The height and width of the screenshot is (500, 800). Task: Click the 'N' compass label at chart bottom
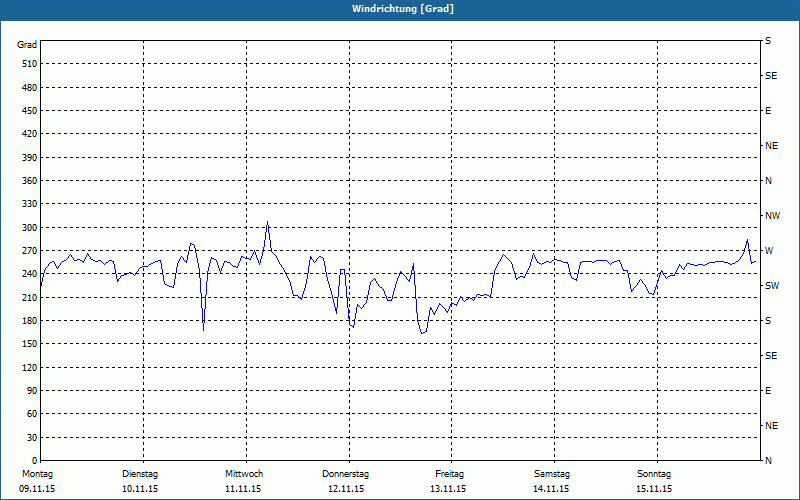(769, 461)
